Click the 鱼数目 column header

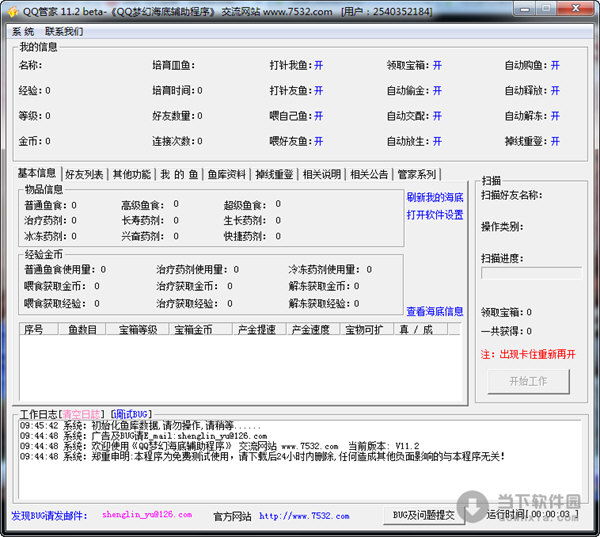(82, 329)
